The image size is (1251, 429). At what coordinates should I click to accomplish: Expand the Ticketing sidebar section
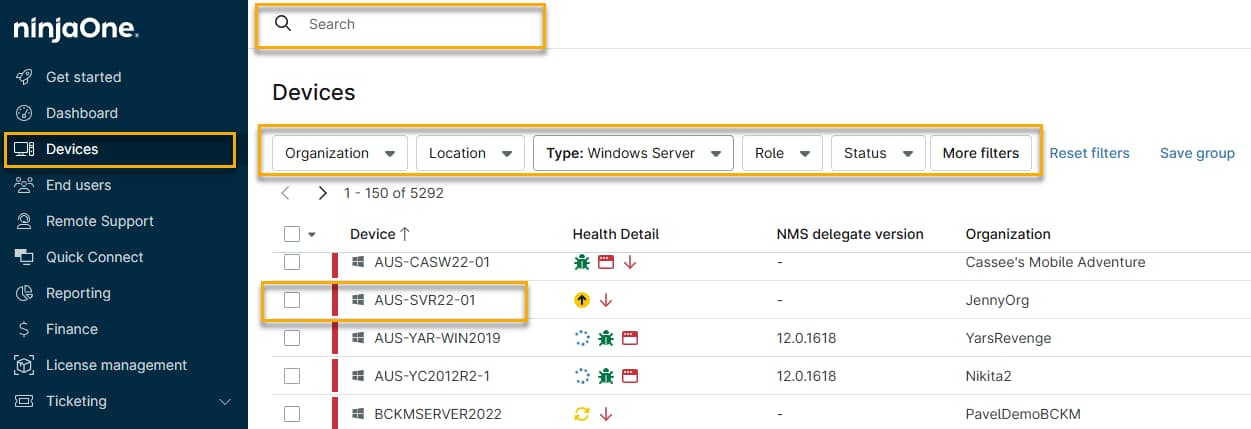(x=224, y=401)
